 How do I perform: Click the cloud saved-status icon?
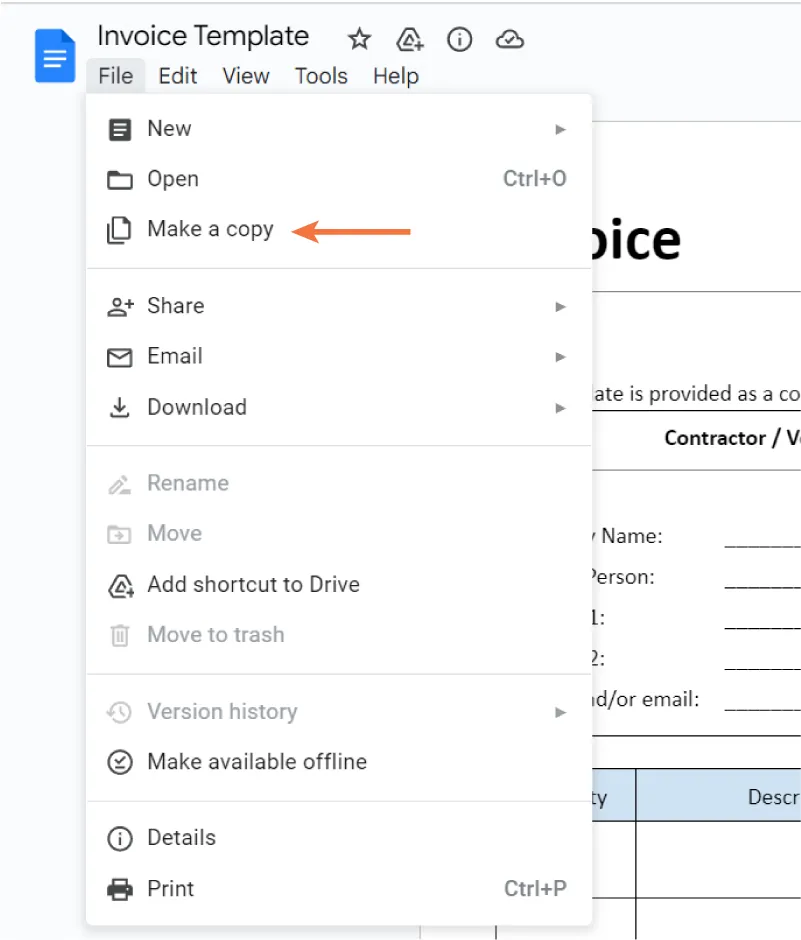[509, 40]
